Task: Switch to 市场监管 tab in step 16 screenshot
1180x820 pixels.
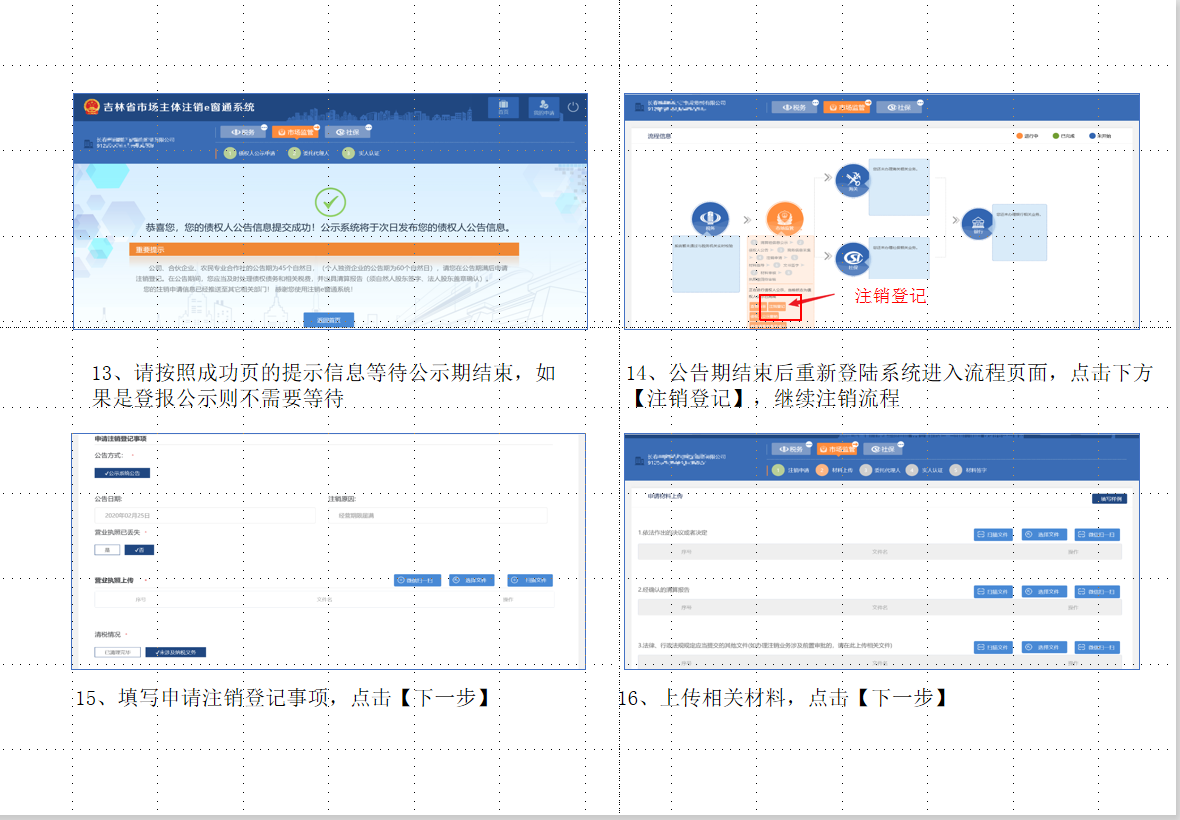Action: [837, 449]
